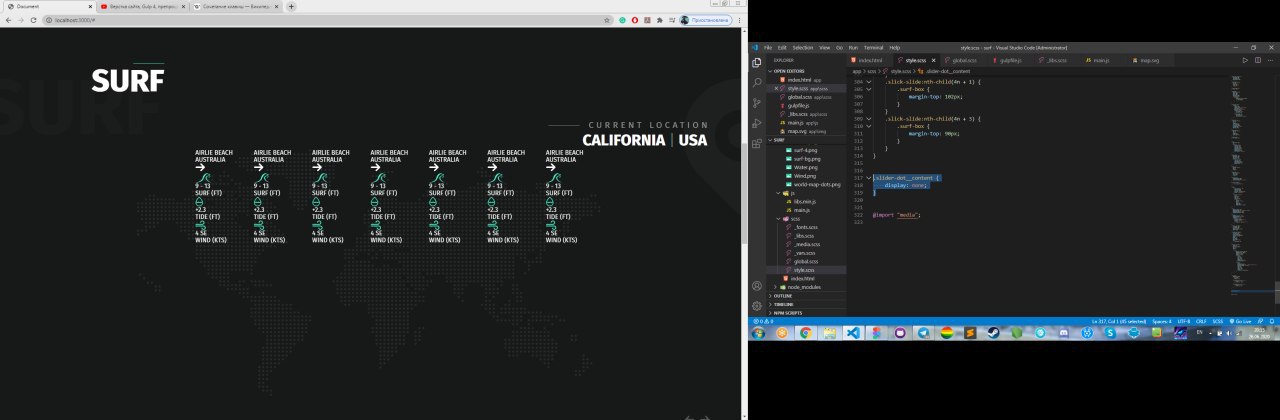
Task: Click the Opera extension icon in Chrome toolbar
Action: (x=635, y=20)
